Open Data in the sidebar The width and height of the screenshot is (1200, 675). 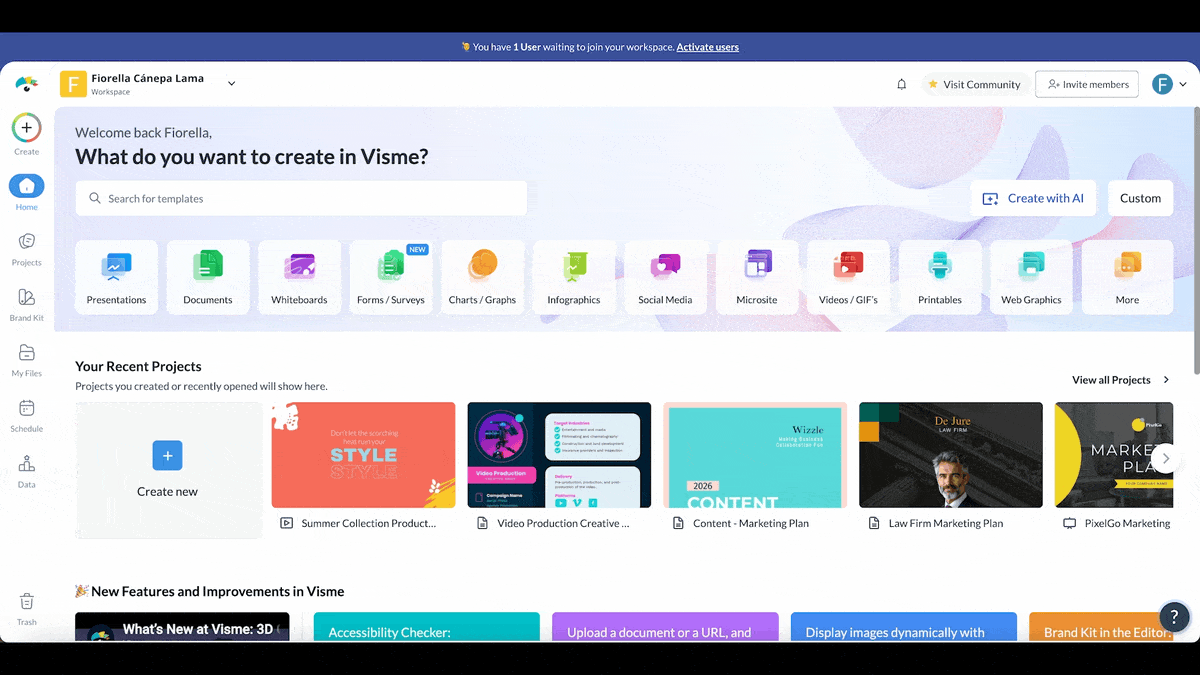[x=27, y=471]
